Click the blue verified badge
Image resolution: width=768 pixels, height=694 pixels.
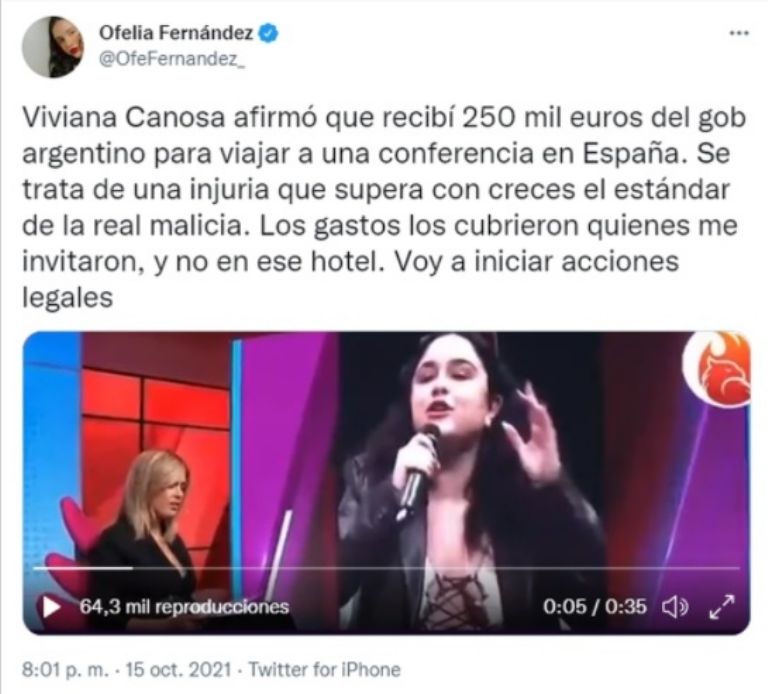268,33
